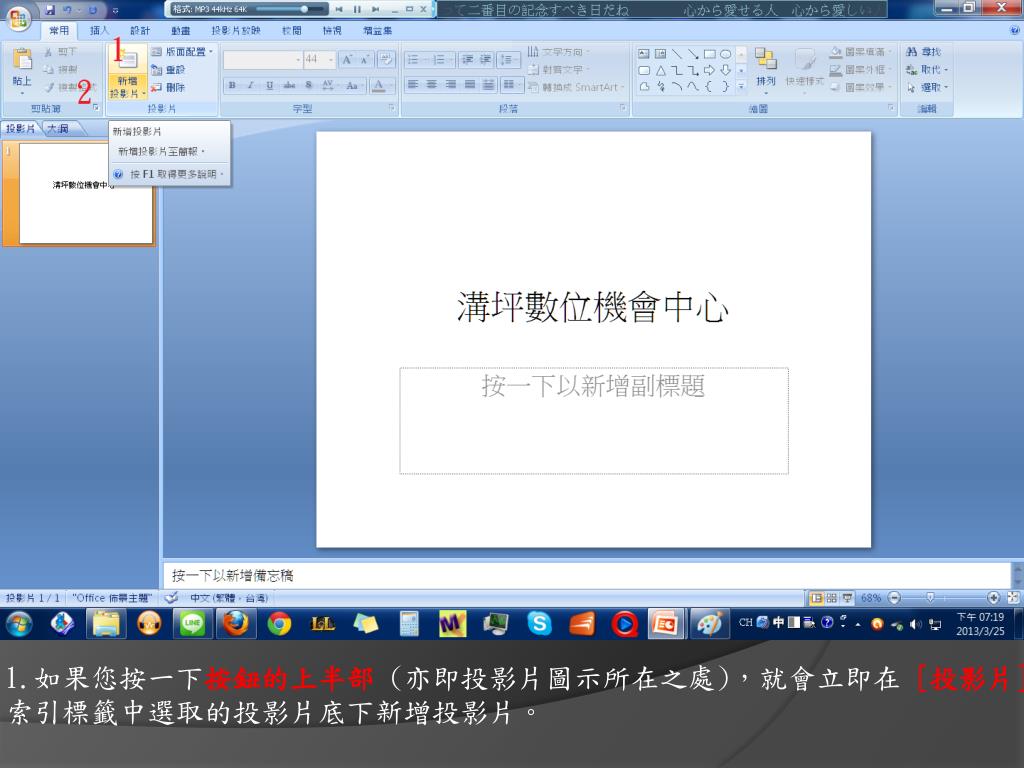Screen dimensions: 1024x768
Task: Switch to the 投影片放映 Slide Show tab
Action: tap(236, 31)
